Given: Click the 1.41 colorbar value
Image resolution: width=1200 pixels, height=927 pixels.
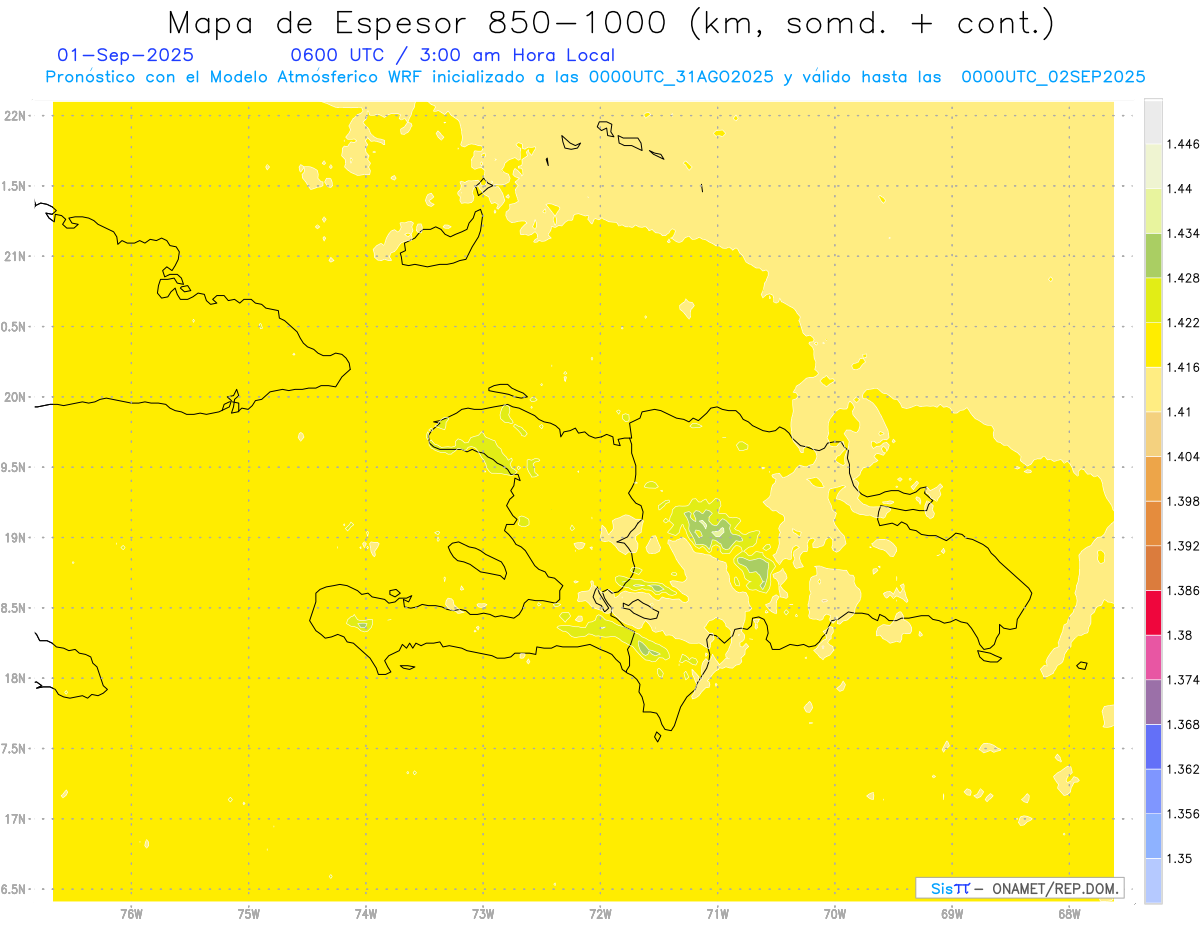Looking at the screenshot, I should click(x=1180, y=412).
